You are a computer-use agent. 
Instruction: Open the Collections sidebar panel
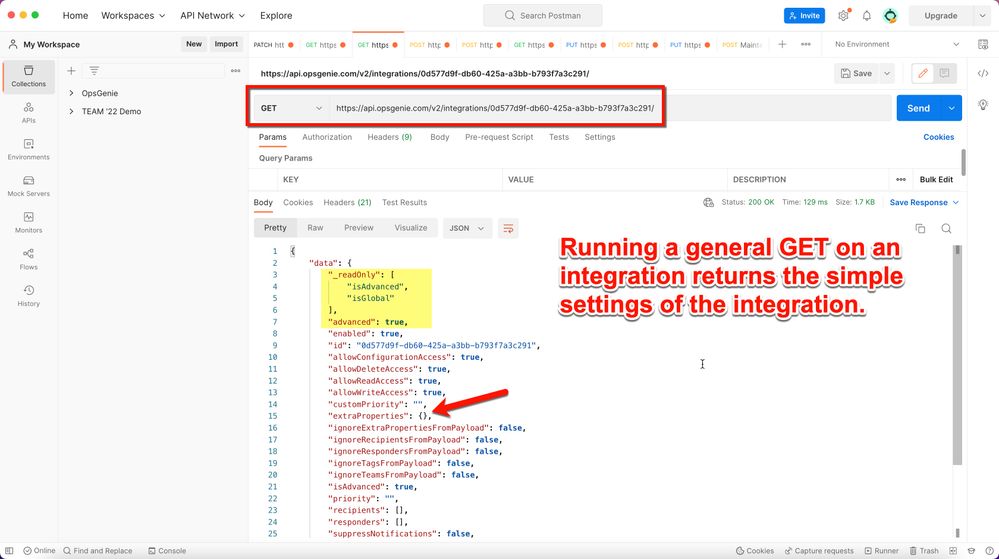pos(29,76)
